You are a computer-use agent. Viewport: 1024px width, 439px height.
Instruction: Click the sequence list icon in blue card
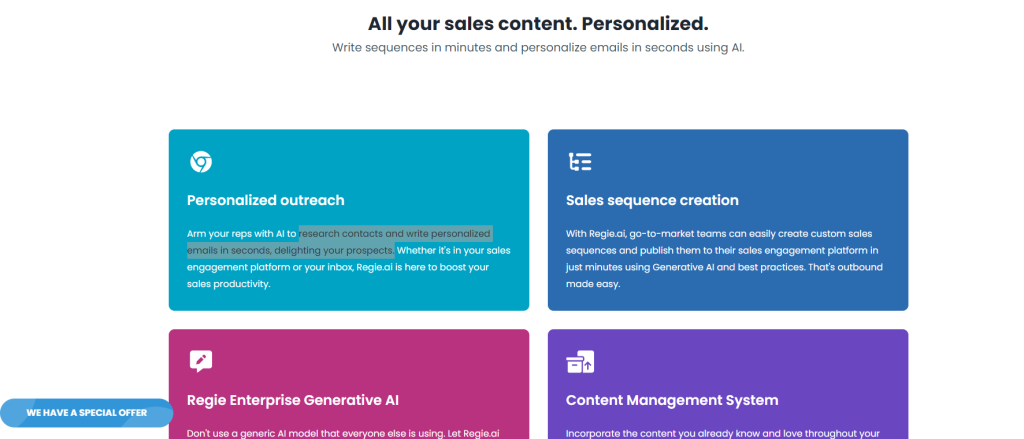580,162
